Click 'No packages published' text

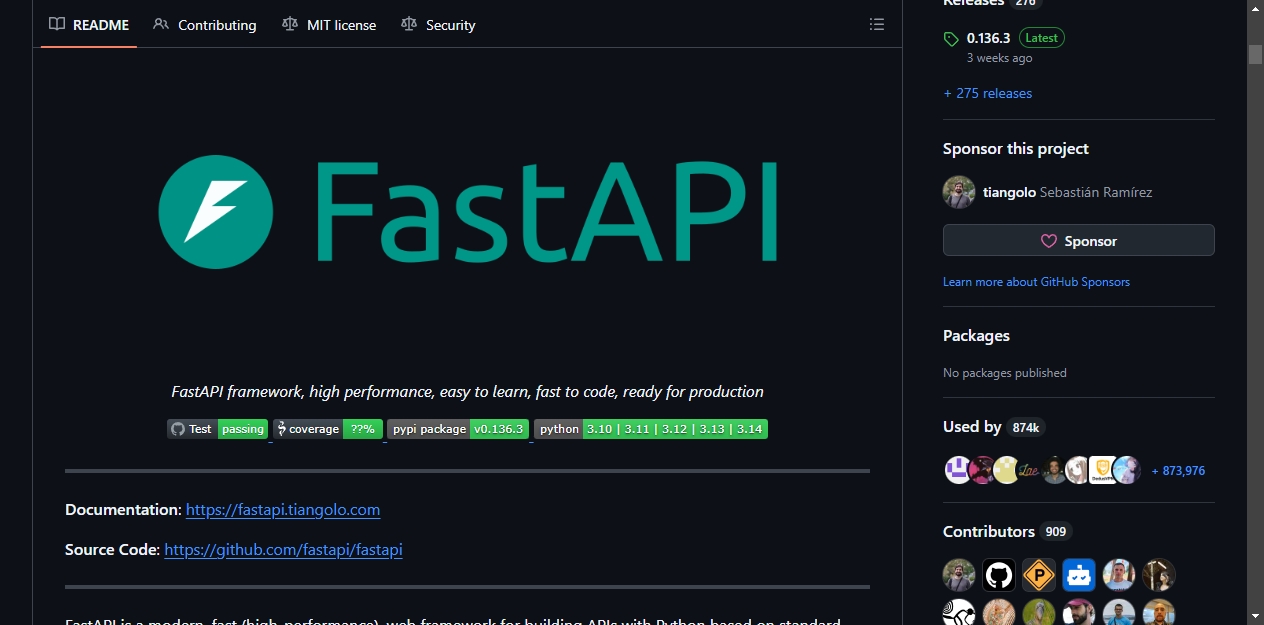[x=1005, y=373]
